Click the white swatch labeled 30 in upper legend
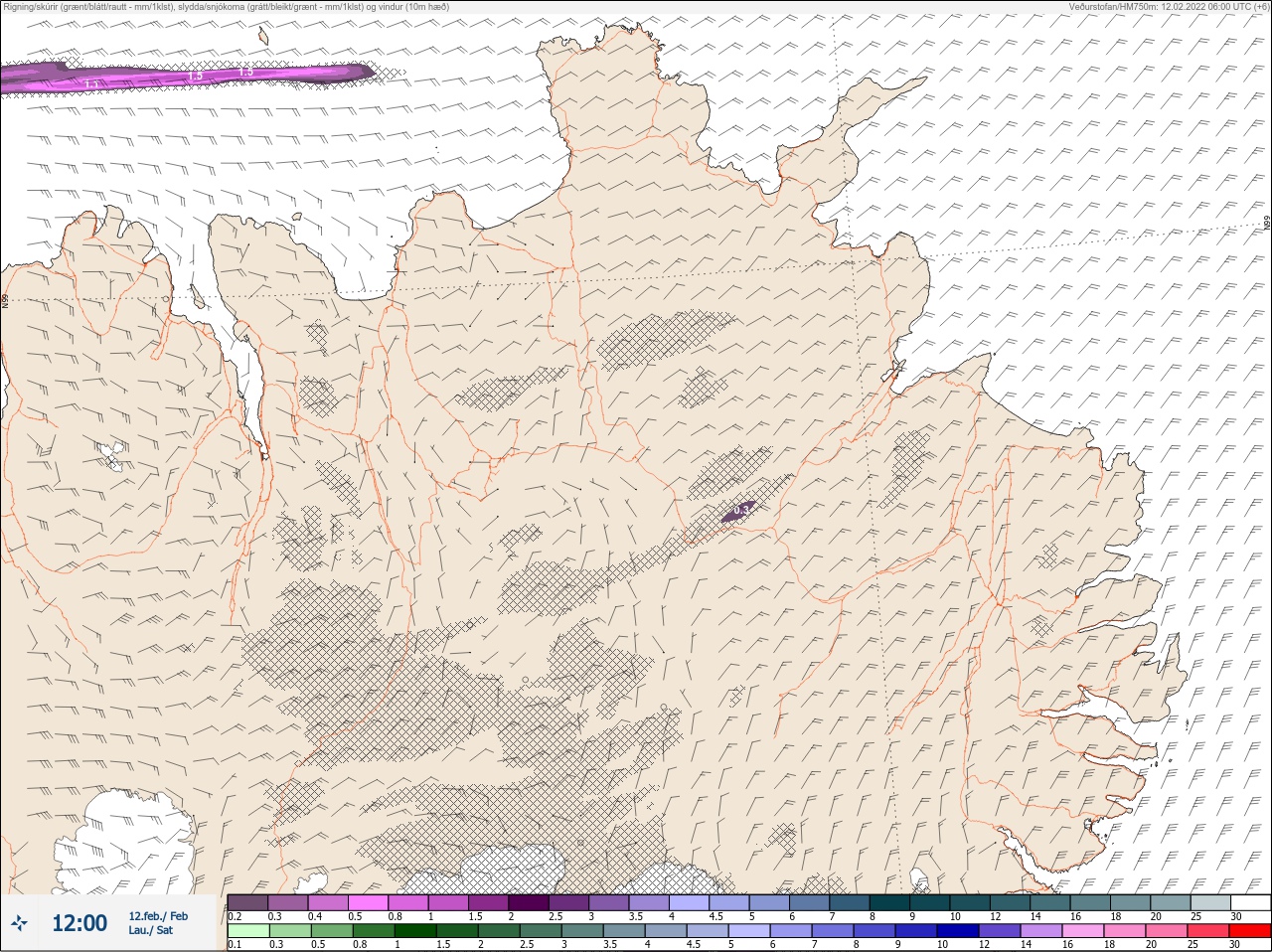The height and width of the screenshot is (952, 1272). tap(1250, 902)
